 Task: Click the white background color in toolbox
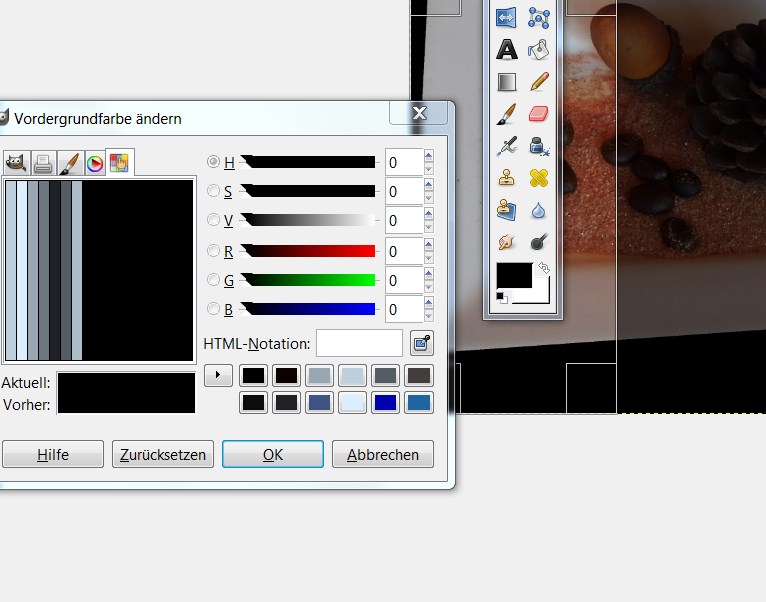tap(541, 293)
